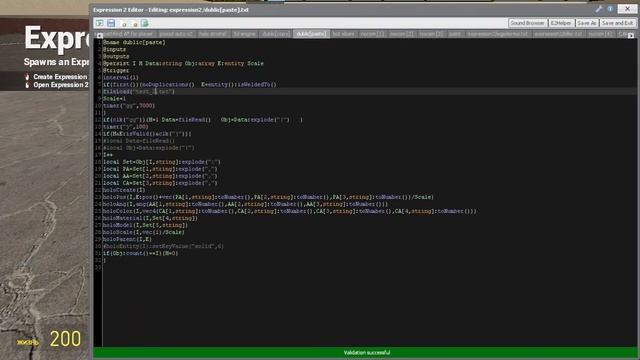Image resolution: width=640 pixels, height=360 pixels.
Task: Click the interval(1) line
Action: [x=120, y=78]
